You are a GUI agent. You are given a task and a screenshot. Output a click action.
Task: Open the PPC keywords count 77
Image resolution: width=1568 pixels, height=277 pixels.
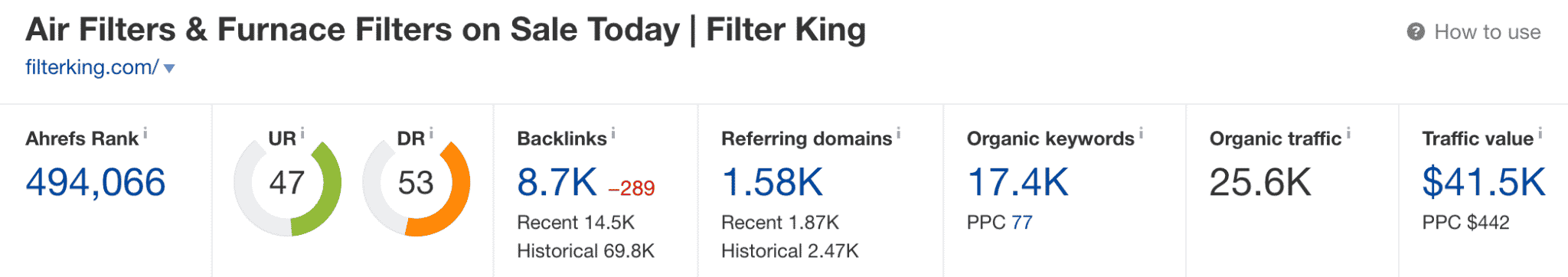[x=1022, y=223]
